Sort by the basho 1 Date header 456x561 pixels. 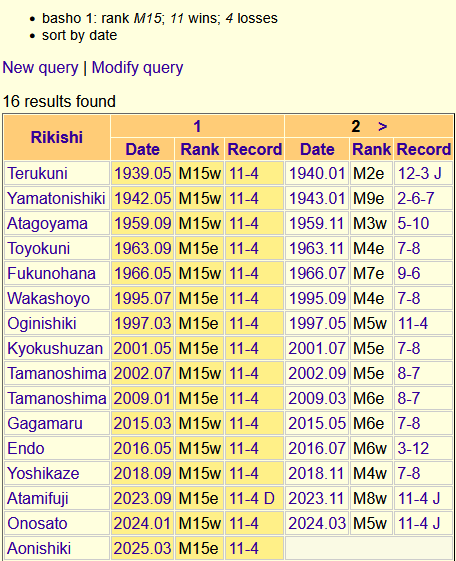142,149
